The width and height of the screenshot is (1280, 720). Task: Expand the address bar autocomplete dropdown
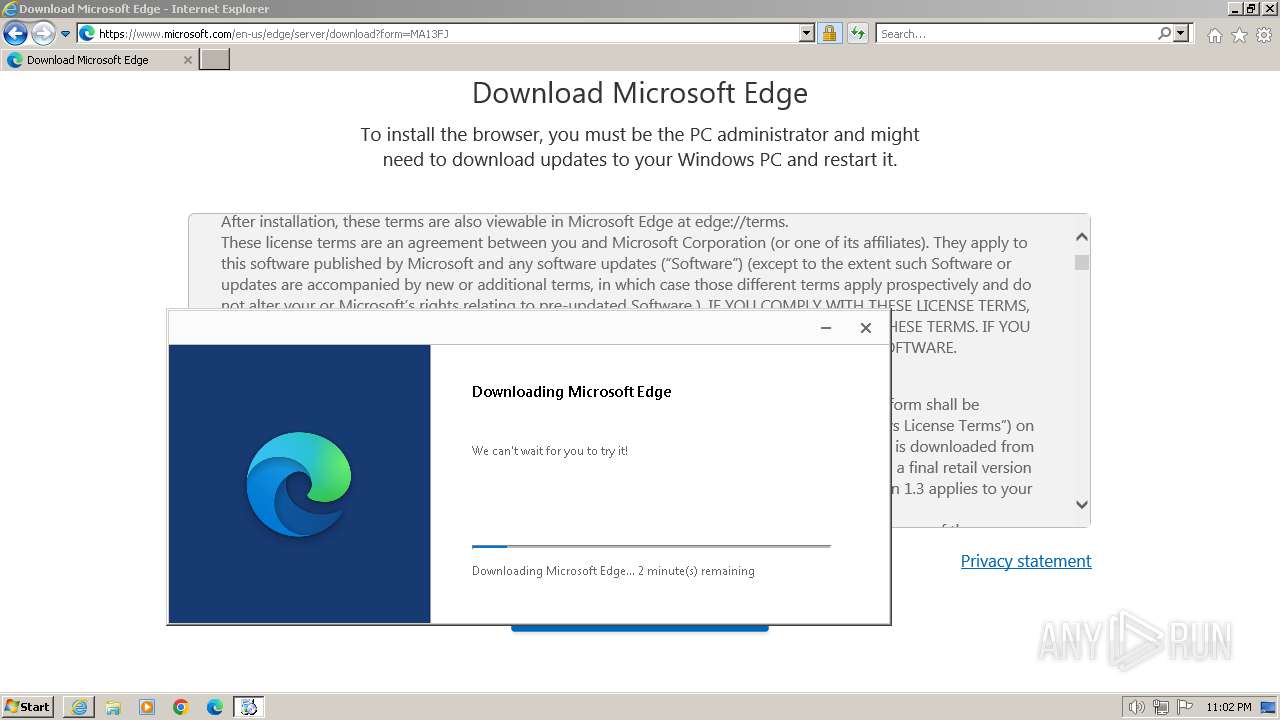807,33
